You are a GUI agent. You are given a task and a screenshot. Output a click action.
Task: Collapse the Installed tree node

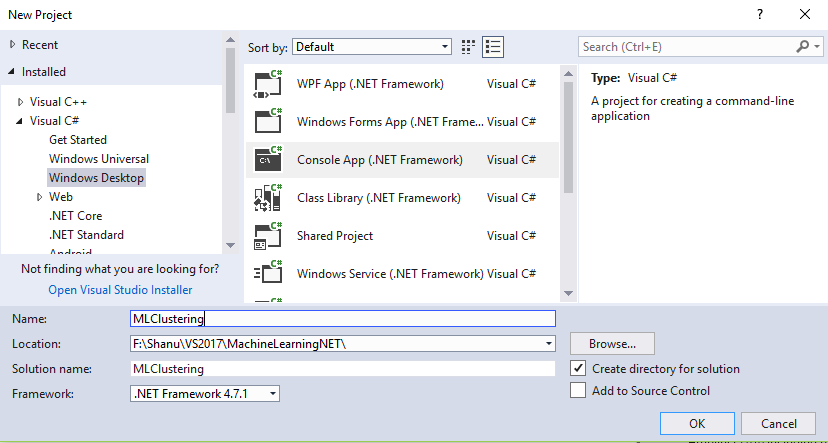click(12, 72)
